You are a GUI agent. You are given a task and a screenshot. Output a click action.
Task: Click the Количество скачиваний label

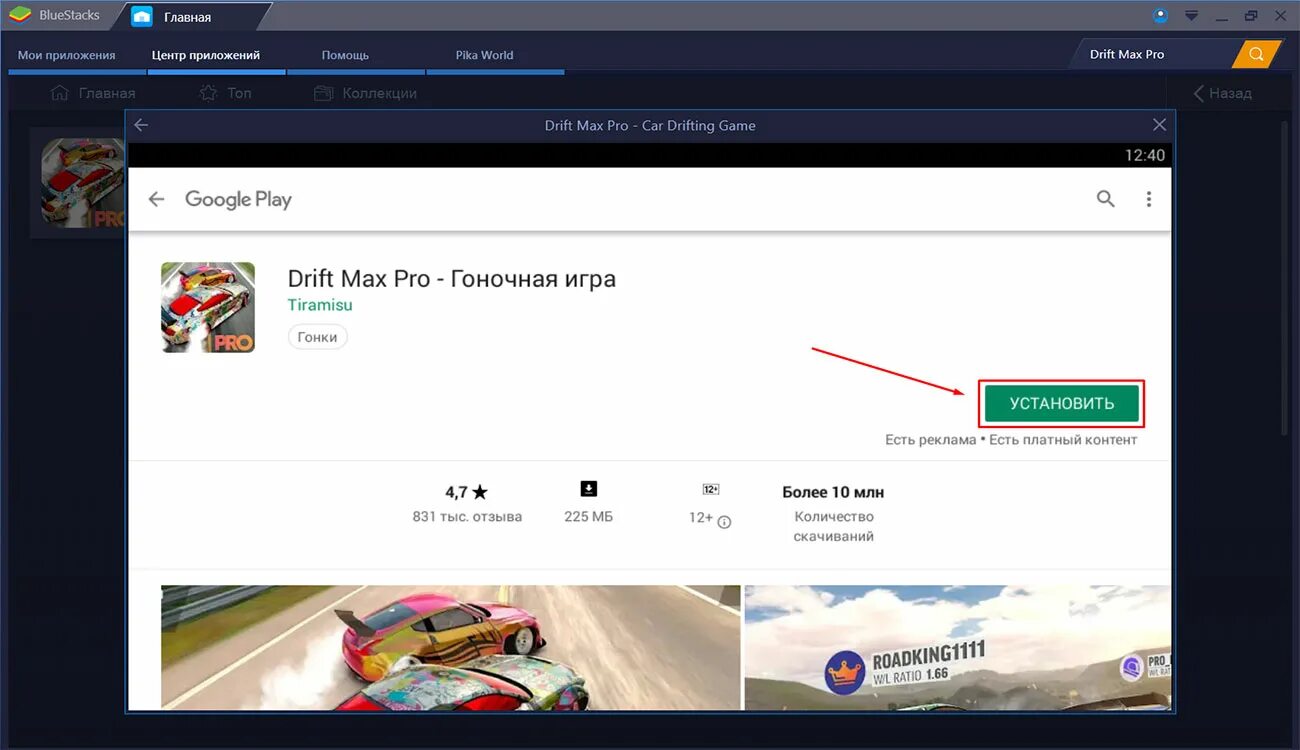[x=834, y=527]
